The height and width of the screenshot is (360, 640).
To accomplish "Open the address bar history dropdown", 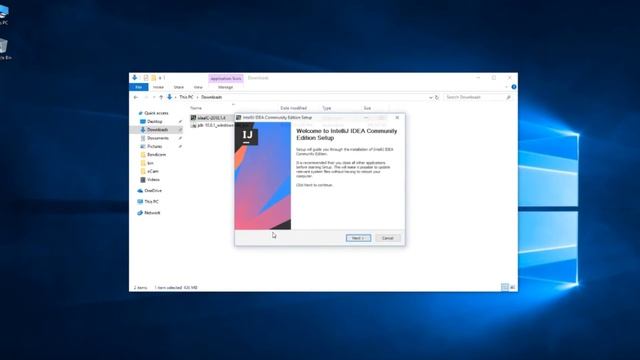I will (x=430, y=98).
